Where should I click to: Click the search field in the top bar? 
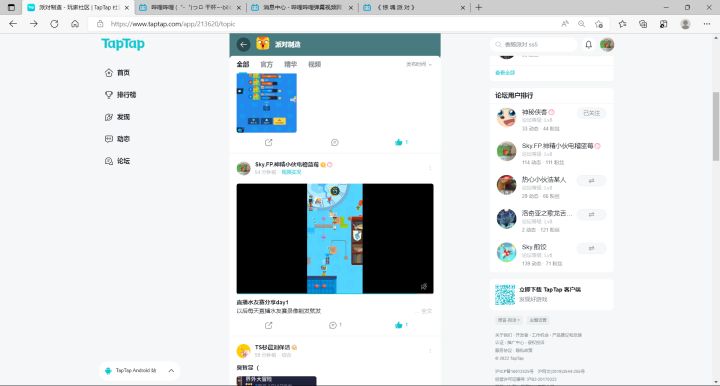pyautogui.click(x=534, y=45)
